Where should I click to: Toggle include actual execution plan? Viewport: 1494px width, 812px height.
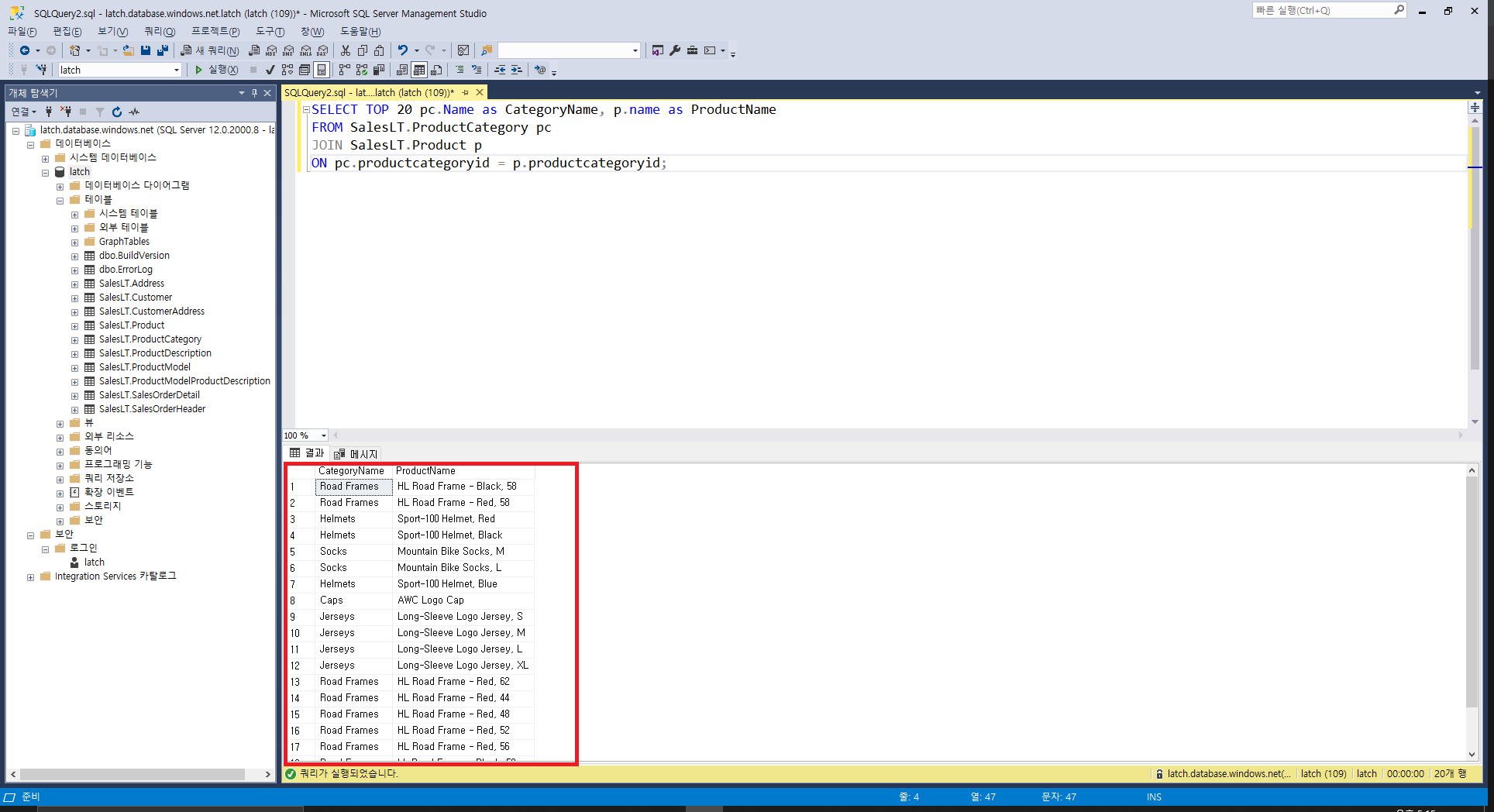tap(345, 70)
